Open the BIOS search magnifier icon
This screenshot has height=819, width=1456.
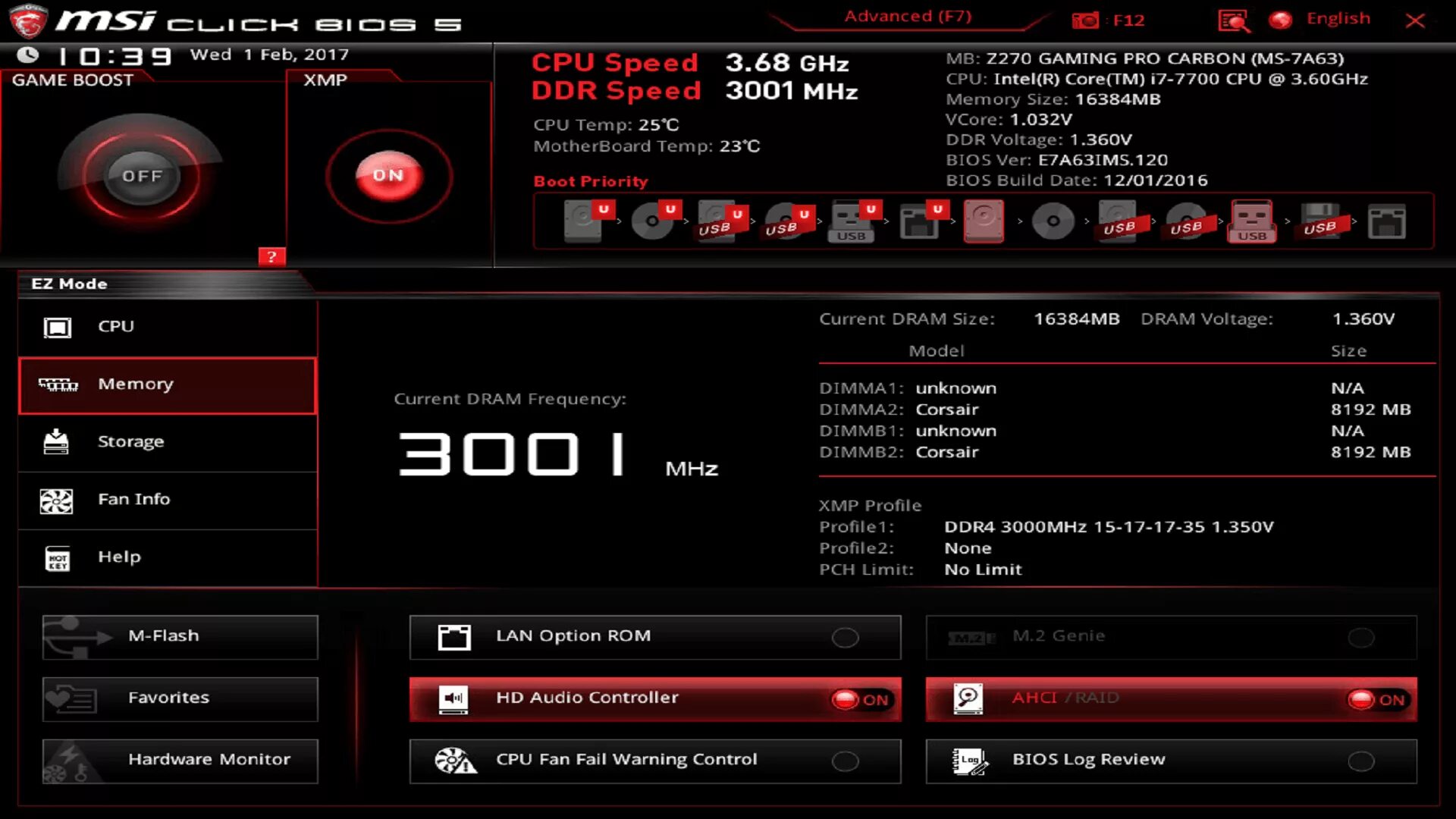[1234, 20]
